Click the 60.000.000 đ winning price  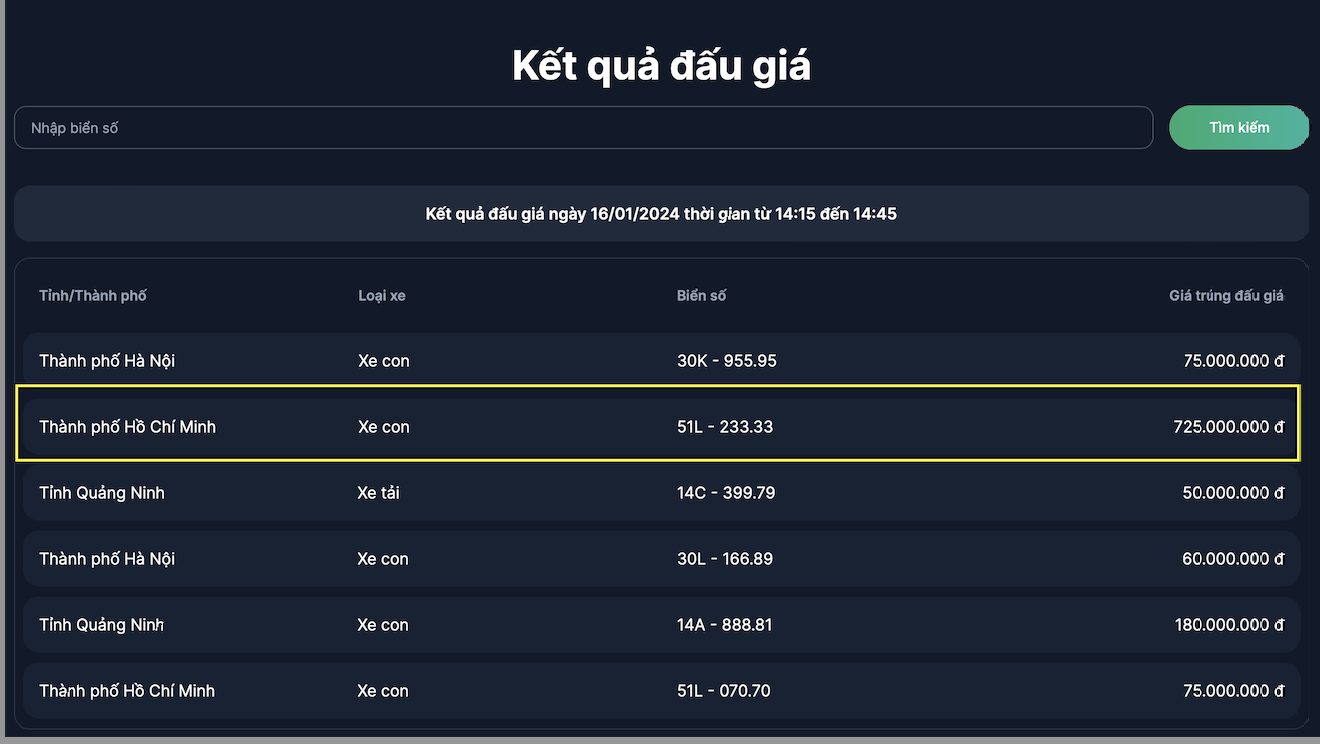pyautogui.click(x=1232, y=559)
